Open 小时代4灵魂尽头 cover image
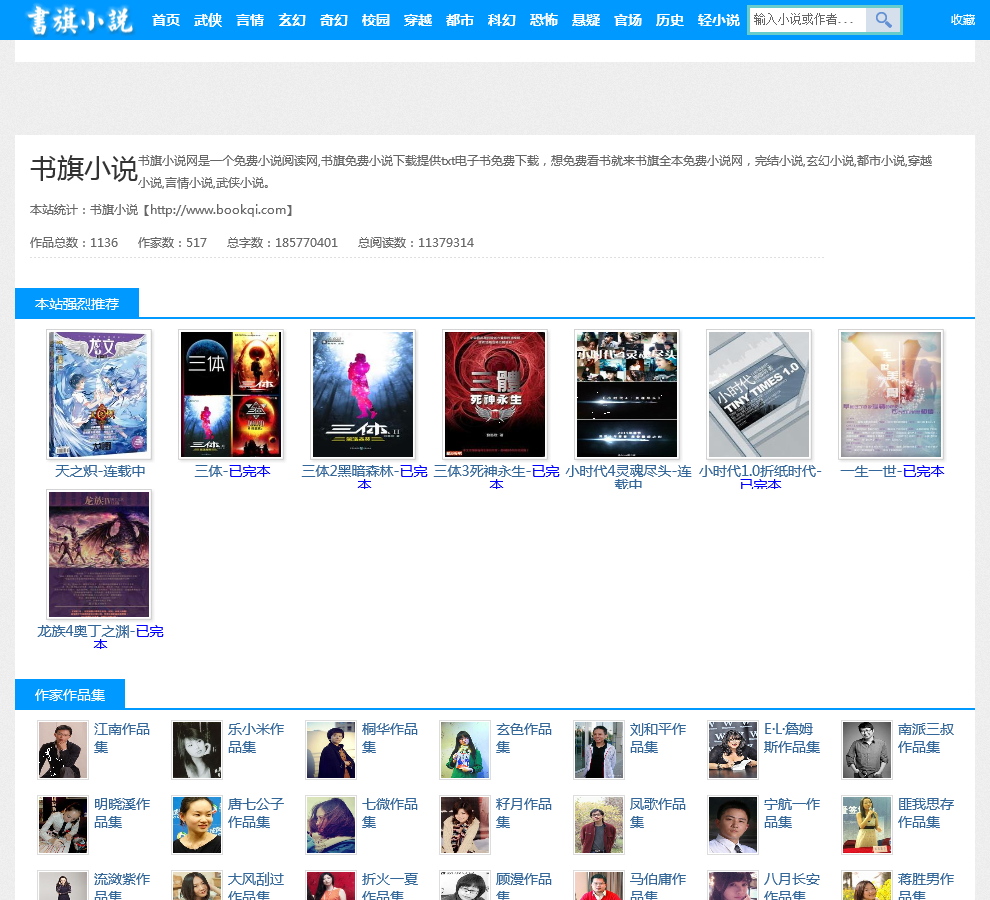 pyautogui.click(x=627, y=393)
